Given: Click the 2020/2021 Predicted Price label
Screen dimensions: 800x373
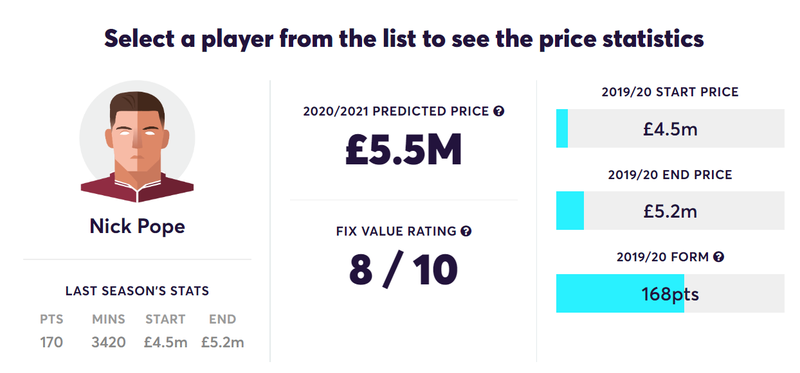Looking at the screenshot, I should (396, 111).
